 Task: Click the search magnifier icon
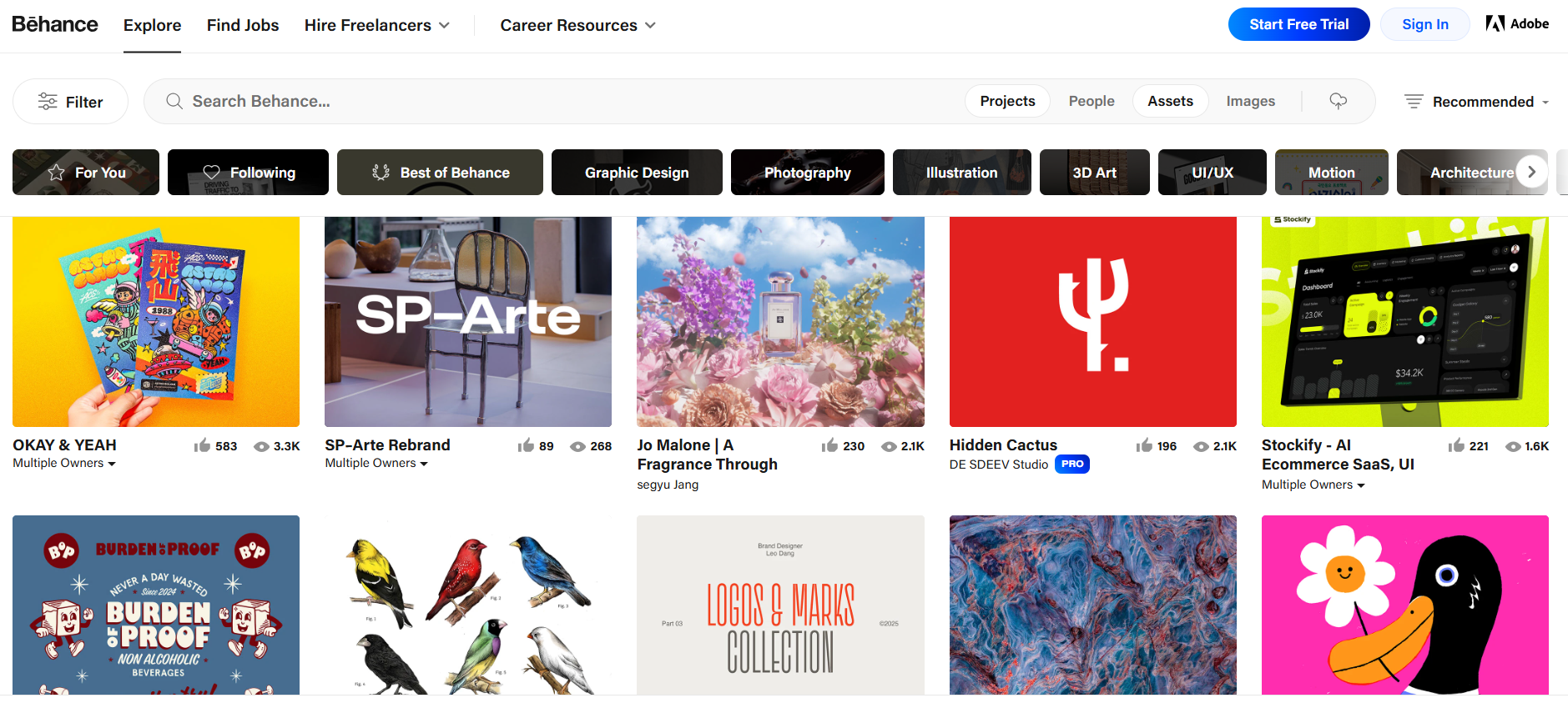pyautogui.click(x=174, y=101)
